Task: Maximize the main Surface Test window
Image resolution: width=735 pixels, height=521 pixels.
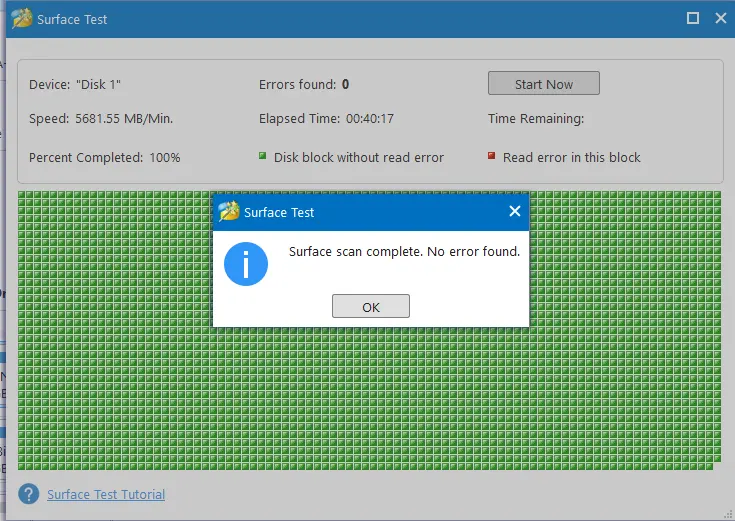Action: pyautogui.click(x=693, y=18)
